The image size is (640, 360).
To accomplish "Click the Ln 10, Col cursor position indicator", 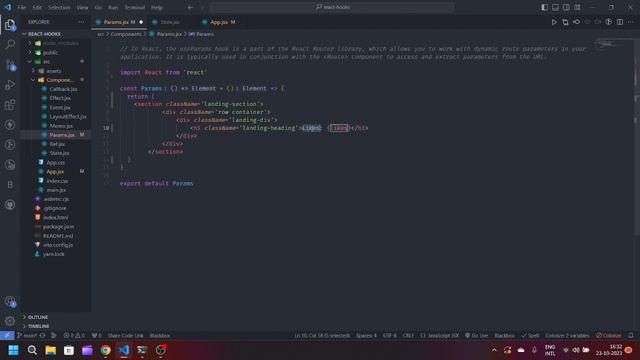I will click(322, 336).
